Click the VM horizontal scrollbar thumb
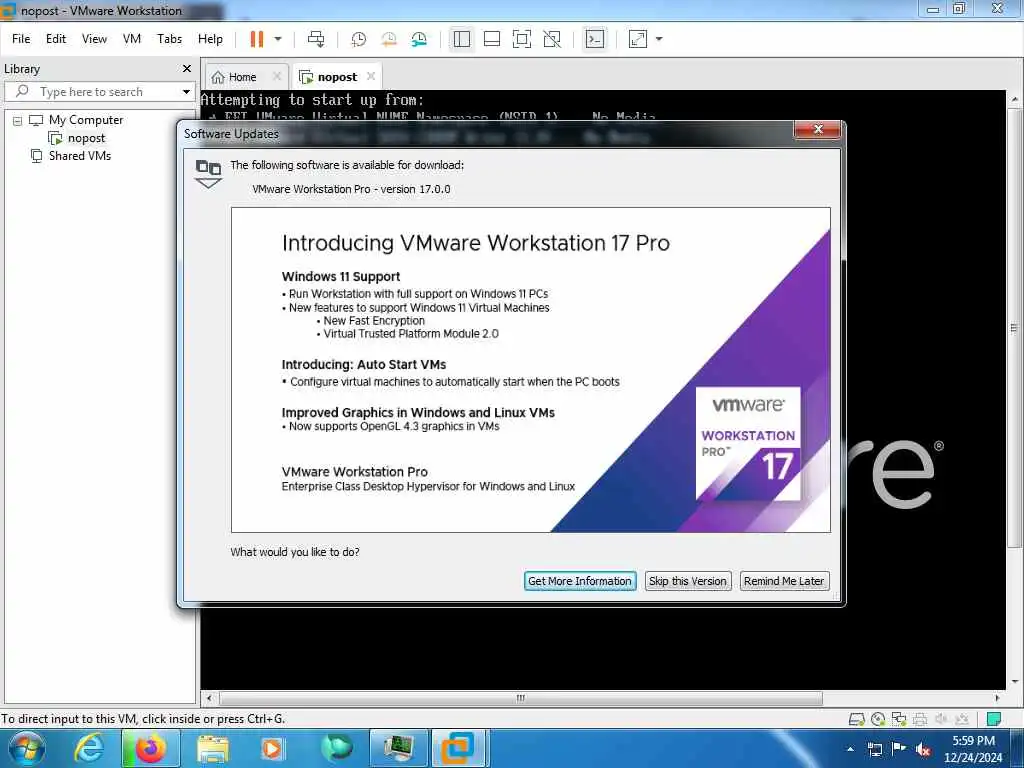This screenshot has height=768, width=1024. point(520,698)
